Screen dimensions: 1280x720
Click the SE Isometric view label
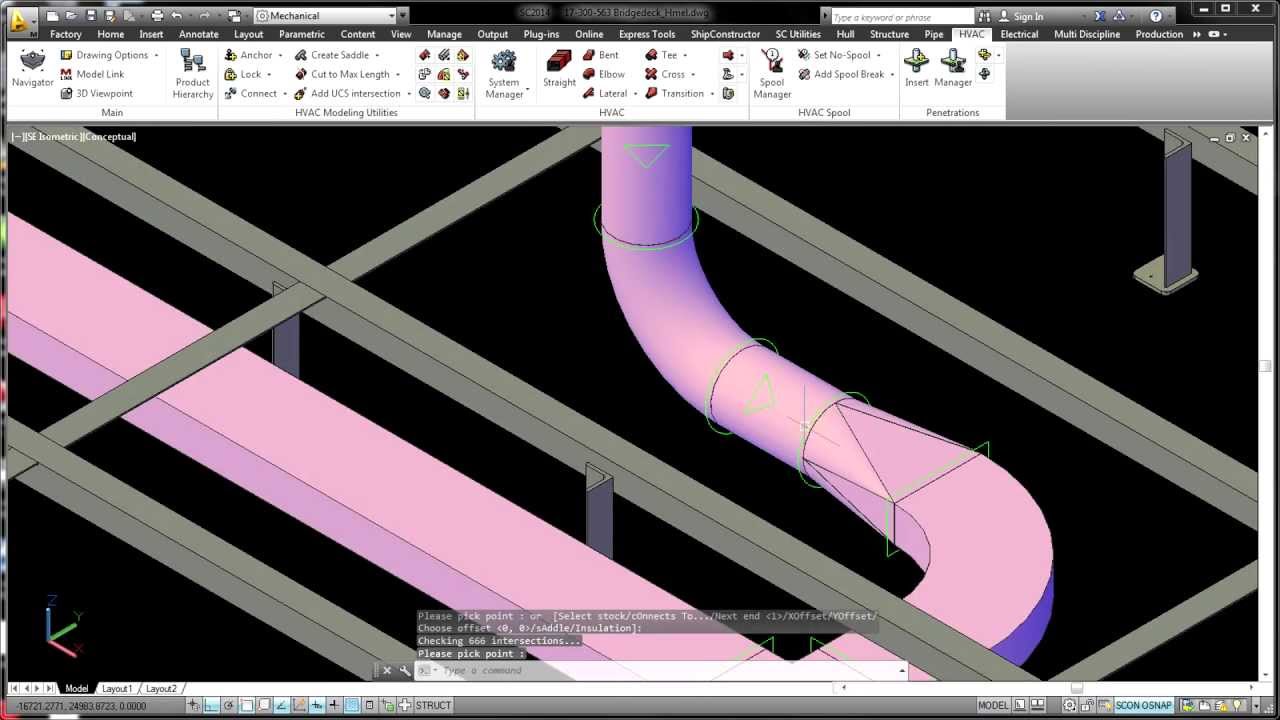(x=52, y=136)
